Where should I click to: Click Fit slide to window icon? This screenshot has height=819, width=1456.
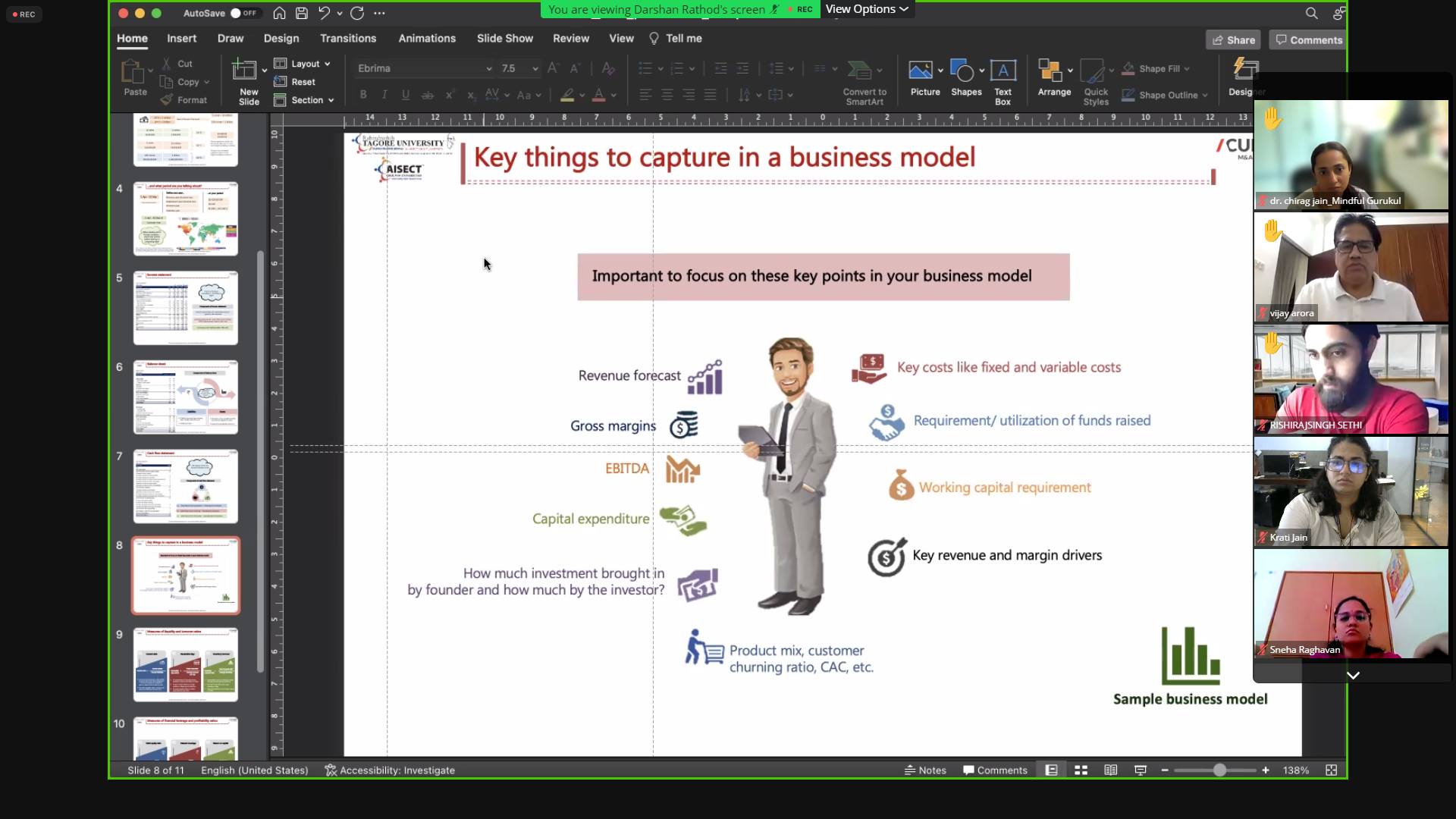pos(1331,770)
